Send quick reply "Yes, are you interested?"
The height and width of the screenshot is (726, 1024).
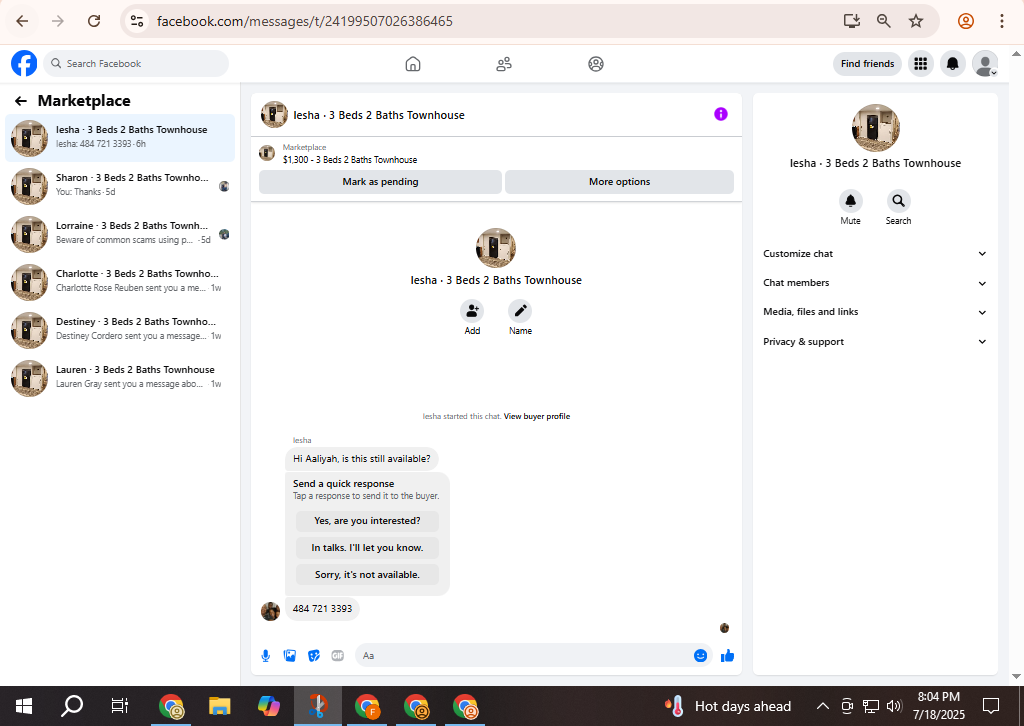[x=367, y=520]
